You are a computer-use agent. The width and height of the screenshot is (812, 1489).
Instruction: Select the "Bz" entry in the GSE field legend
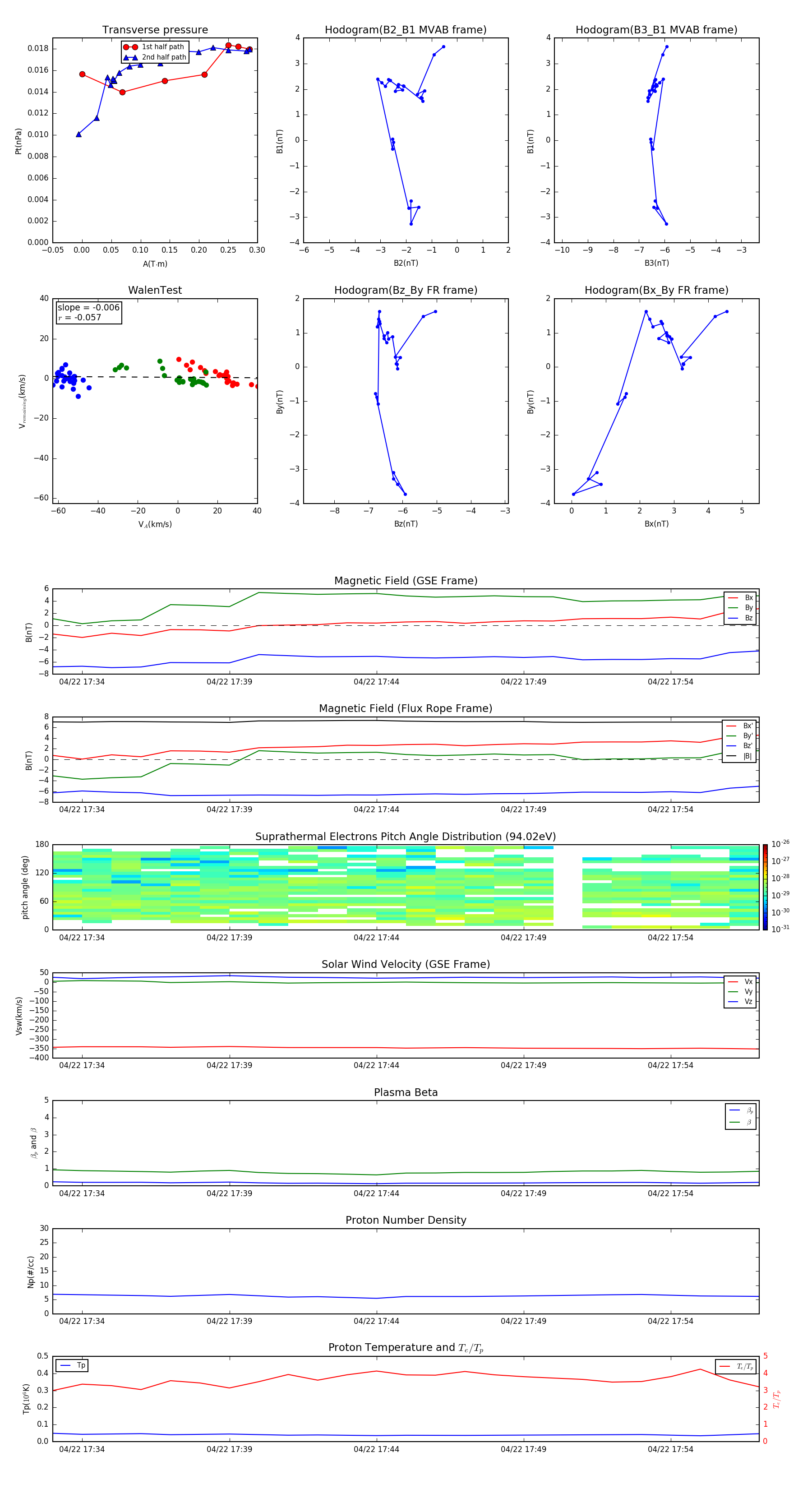pyautogui.click(x=740, y=618)
